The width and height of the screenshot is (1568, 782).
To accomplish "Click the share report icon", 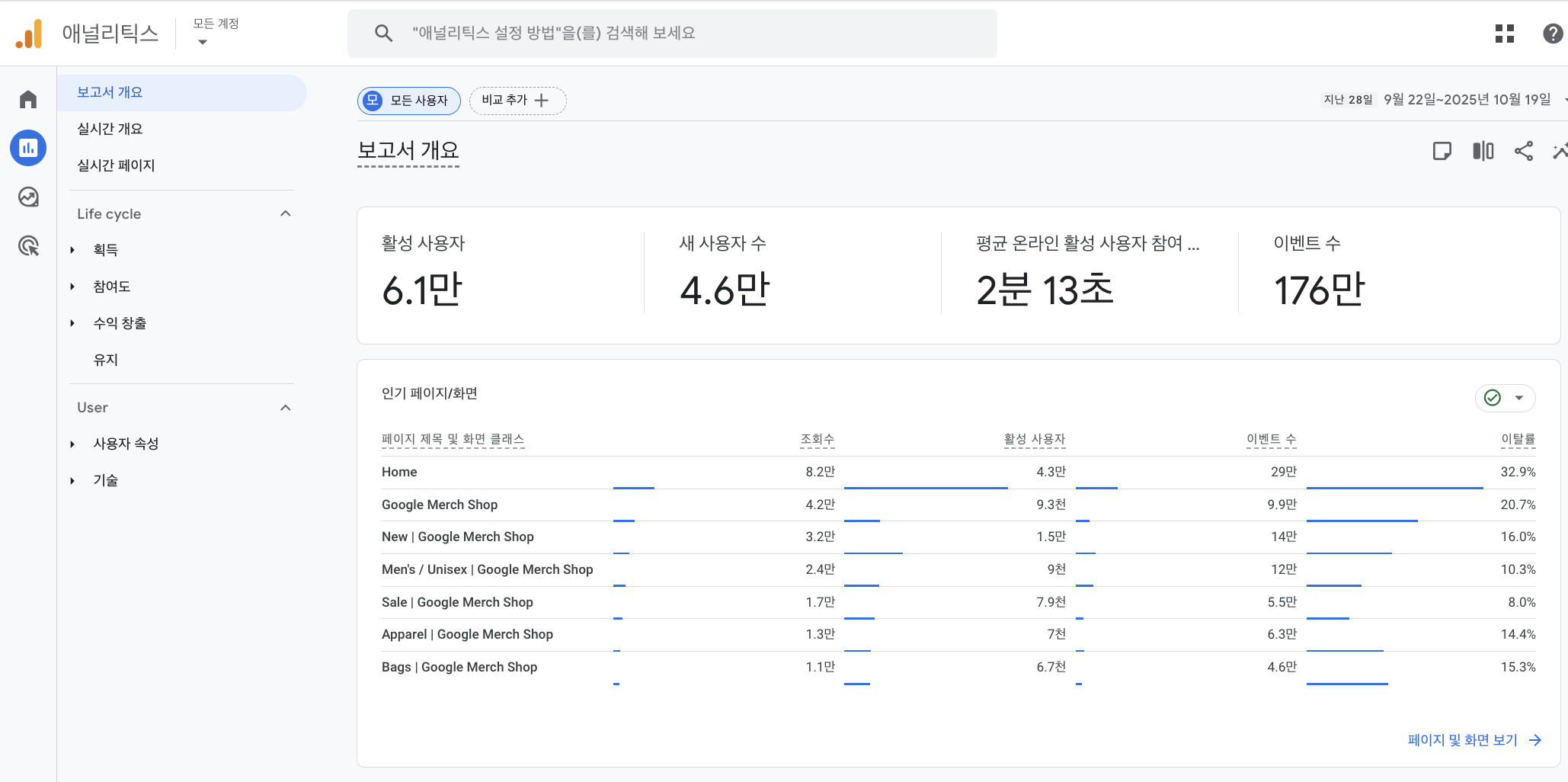I will pyautogui.click(x=1524, y=151).
